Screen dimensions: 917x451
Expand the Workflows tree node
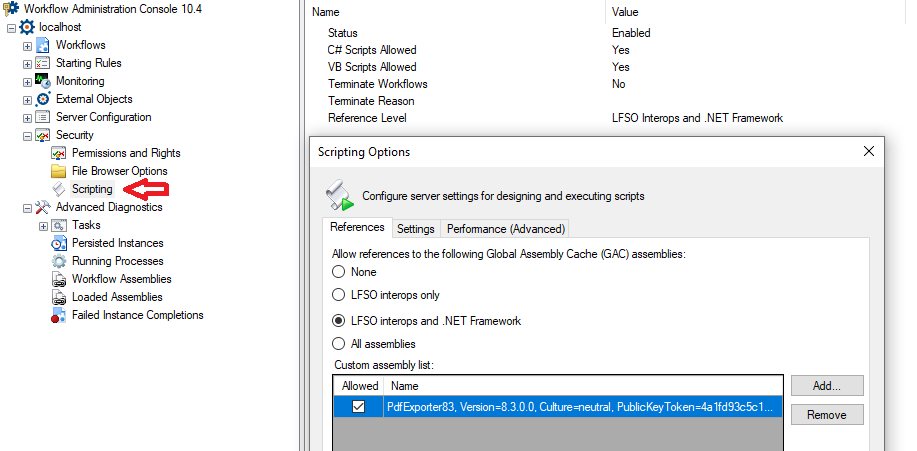tap(27, 45)
